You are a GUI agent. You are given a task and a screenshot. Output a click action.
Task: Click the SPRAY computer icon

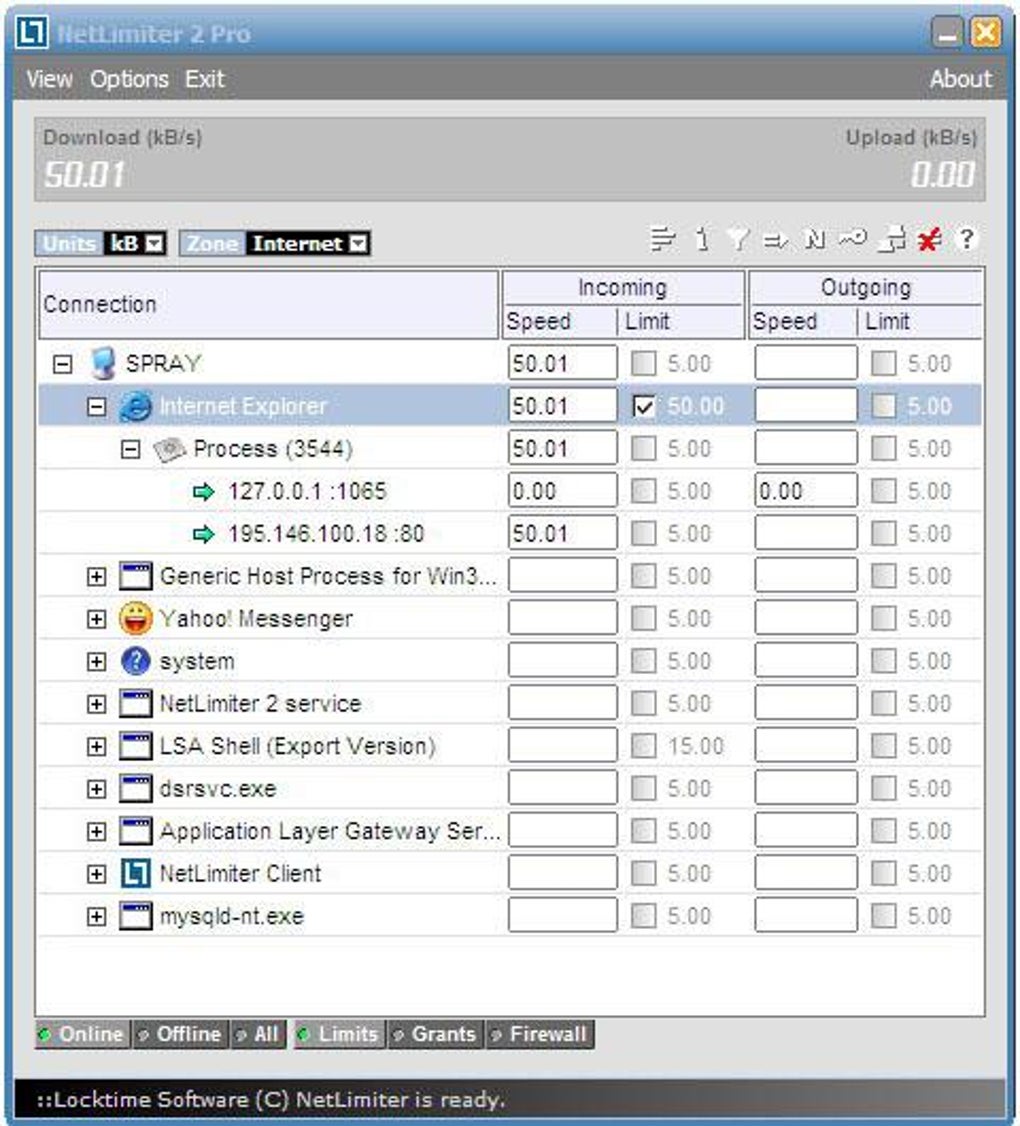tap(103, 363)
